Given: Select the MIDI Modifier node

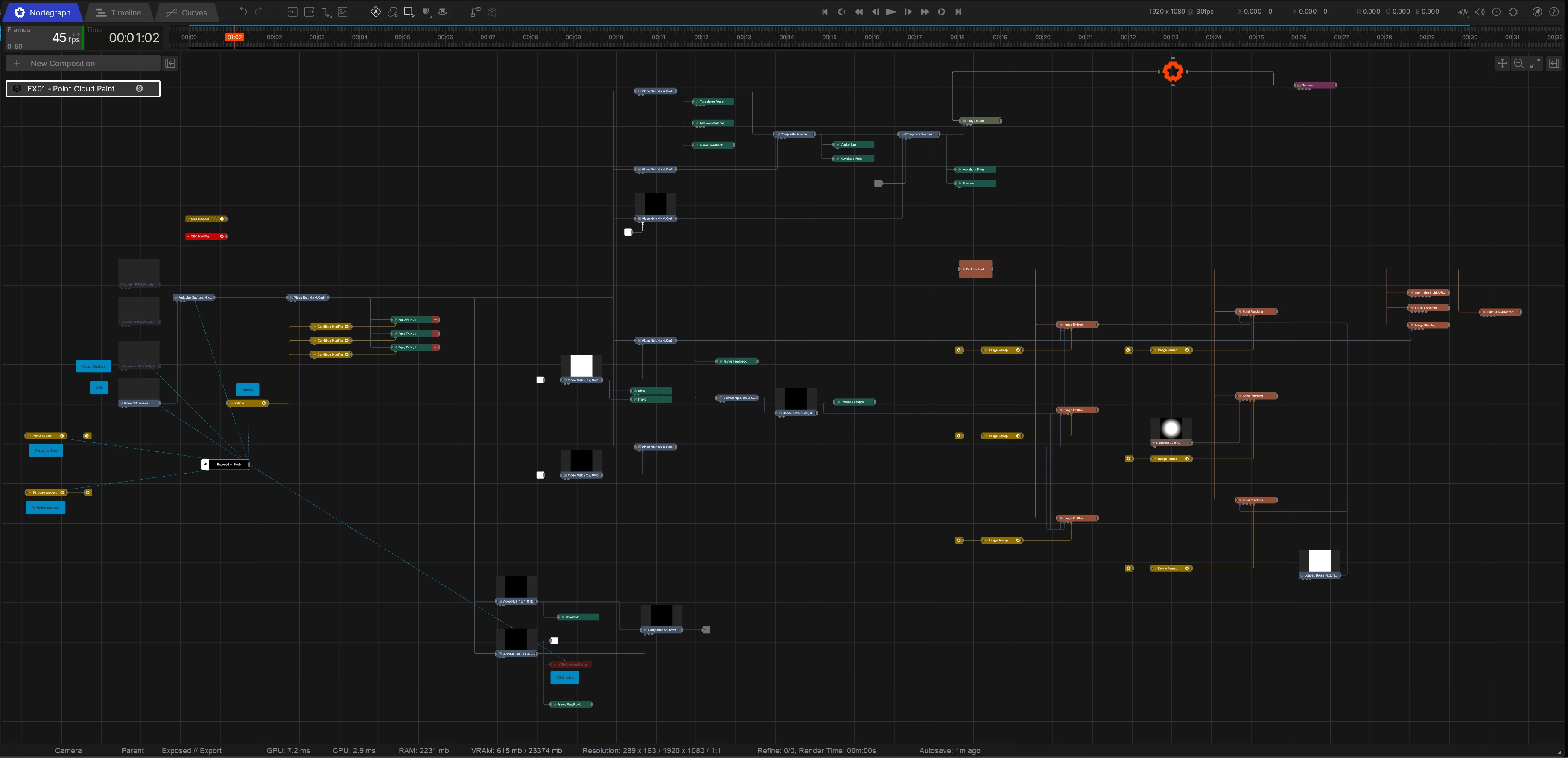Looking at the screenshot, I should click(206, 219).
